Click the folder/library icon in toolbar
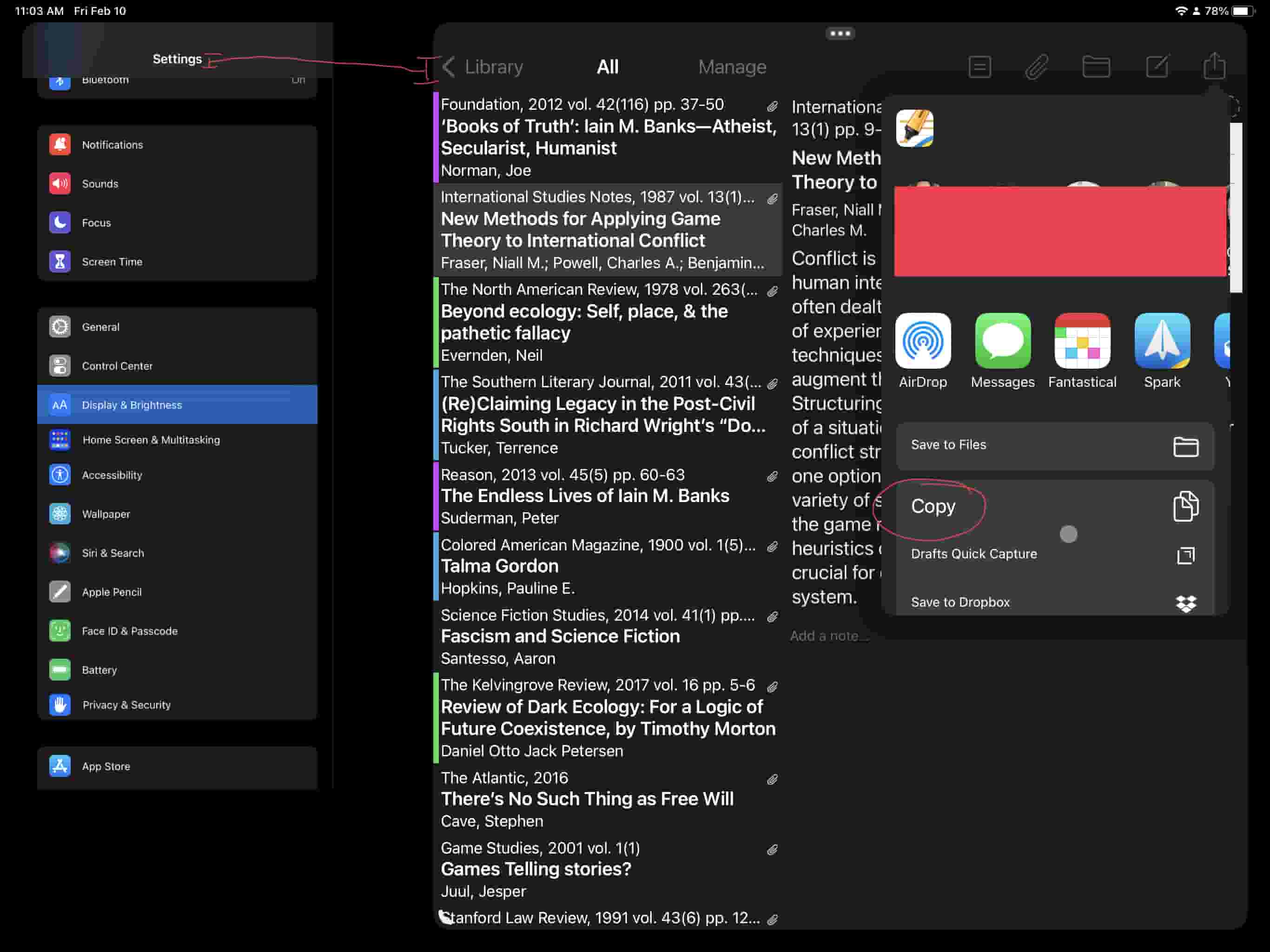 [x=1097, y=66]
